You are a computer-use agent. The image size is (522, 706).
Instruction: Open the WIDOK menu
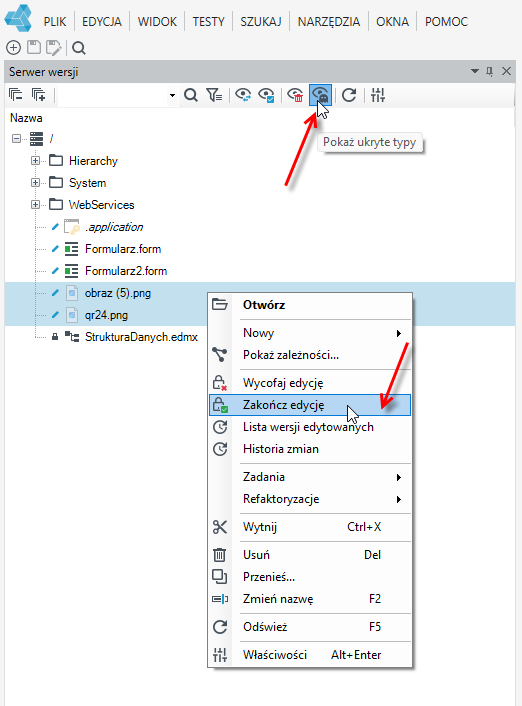tap(157, 22)
